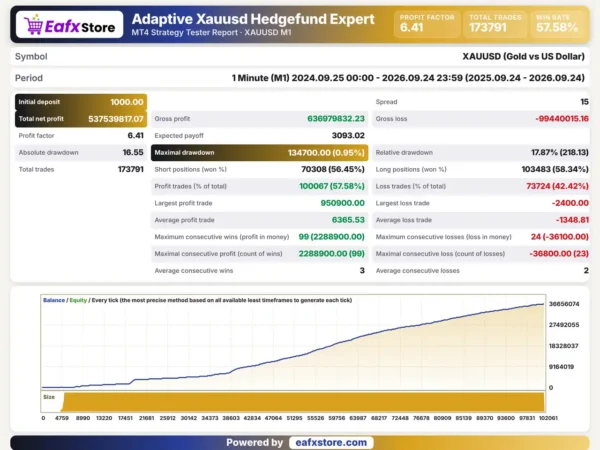The image size is (600, 450).
Task: Click the Maximal consecutive loss value -36800.00 (23)
Action: coord(559,254)
